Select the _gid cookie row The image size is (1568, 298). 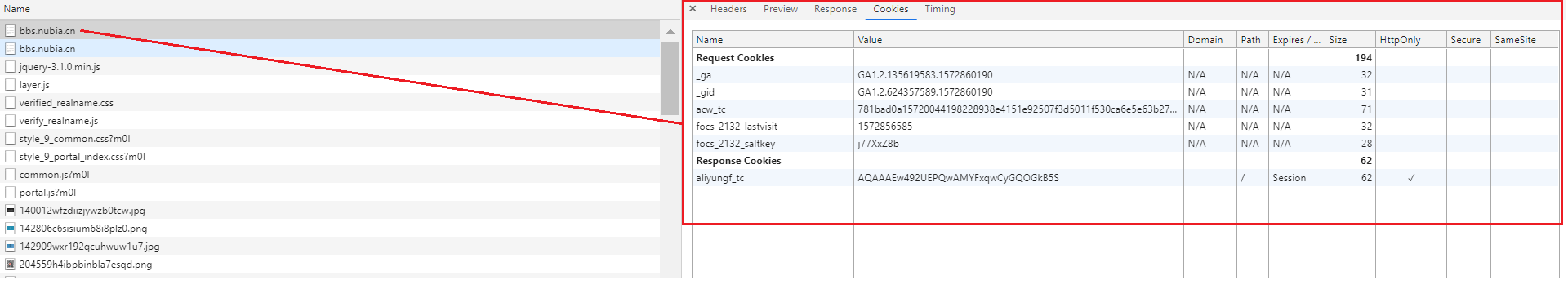(x=1125, y=91)
